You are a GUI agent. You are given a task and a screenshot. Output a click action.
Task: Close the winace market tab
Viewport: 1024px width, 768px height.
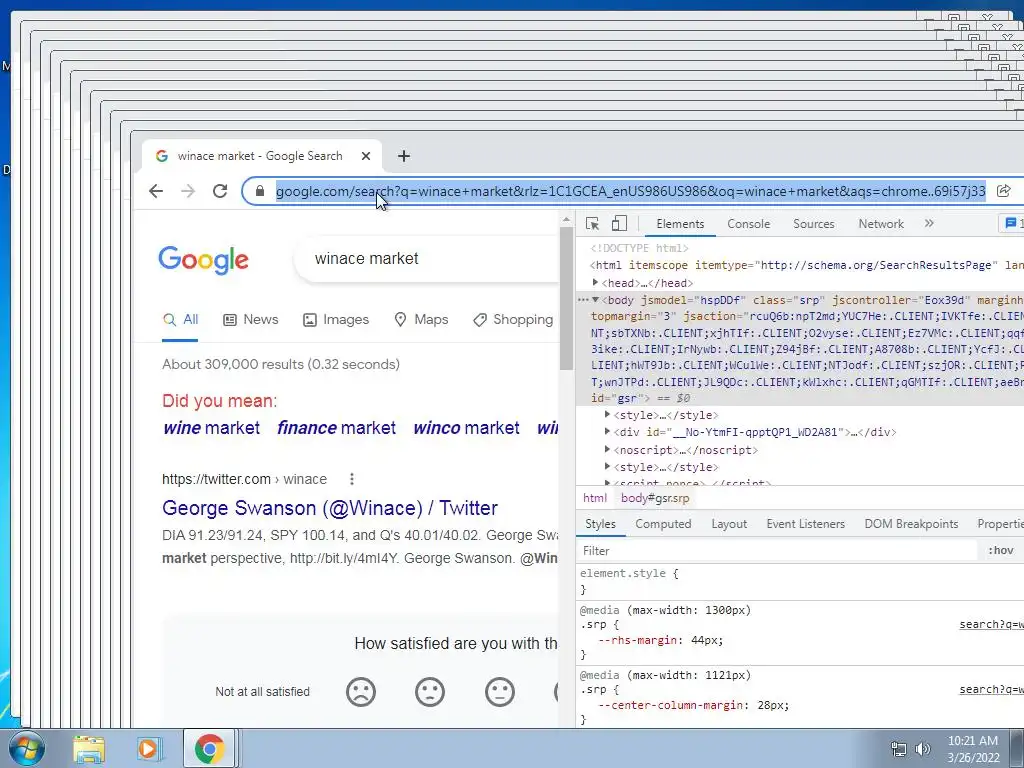coord(366,156)
